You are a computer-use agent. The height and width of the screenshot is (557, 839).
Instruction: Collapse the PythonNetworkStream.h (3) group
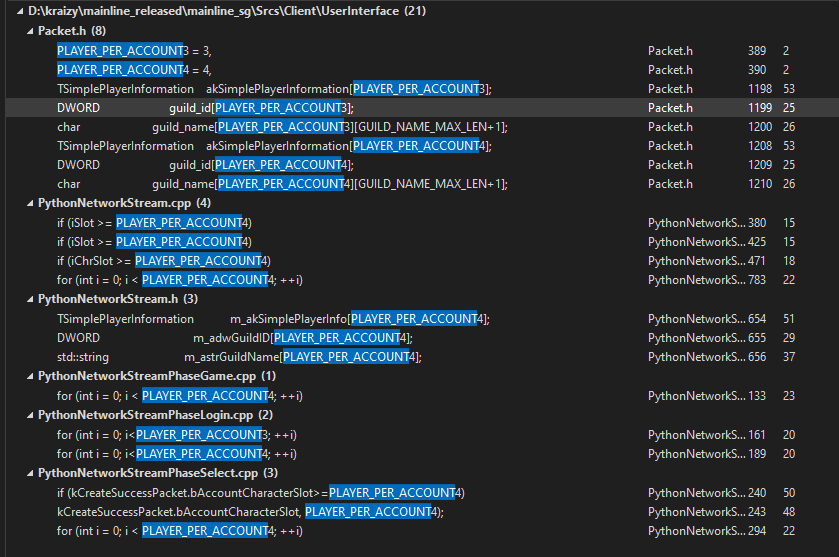30,299
